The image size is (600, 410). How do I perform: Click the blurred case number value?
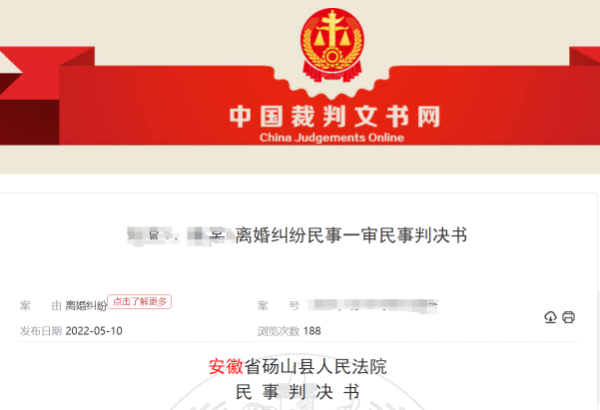pos(373,305)
